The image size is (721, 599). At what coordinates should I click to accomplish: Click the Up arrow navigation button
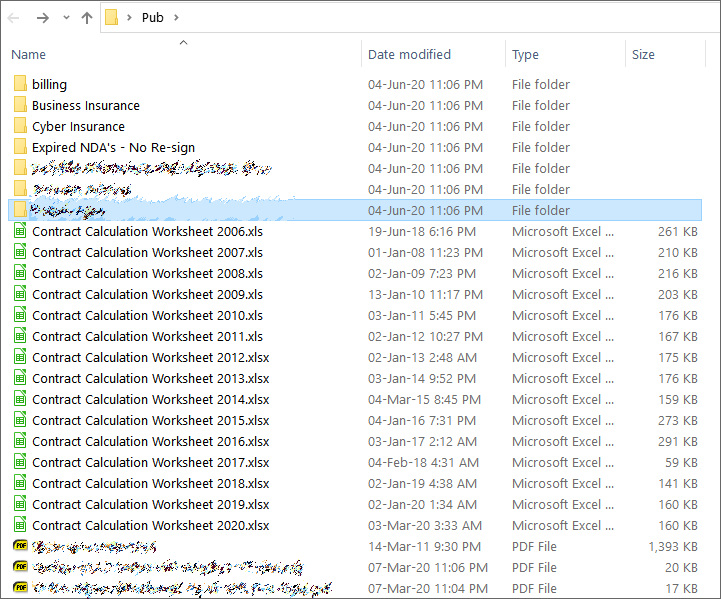coord(87,18)
